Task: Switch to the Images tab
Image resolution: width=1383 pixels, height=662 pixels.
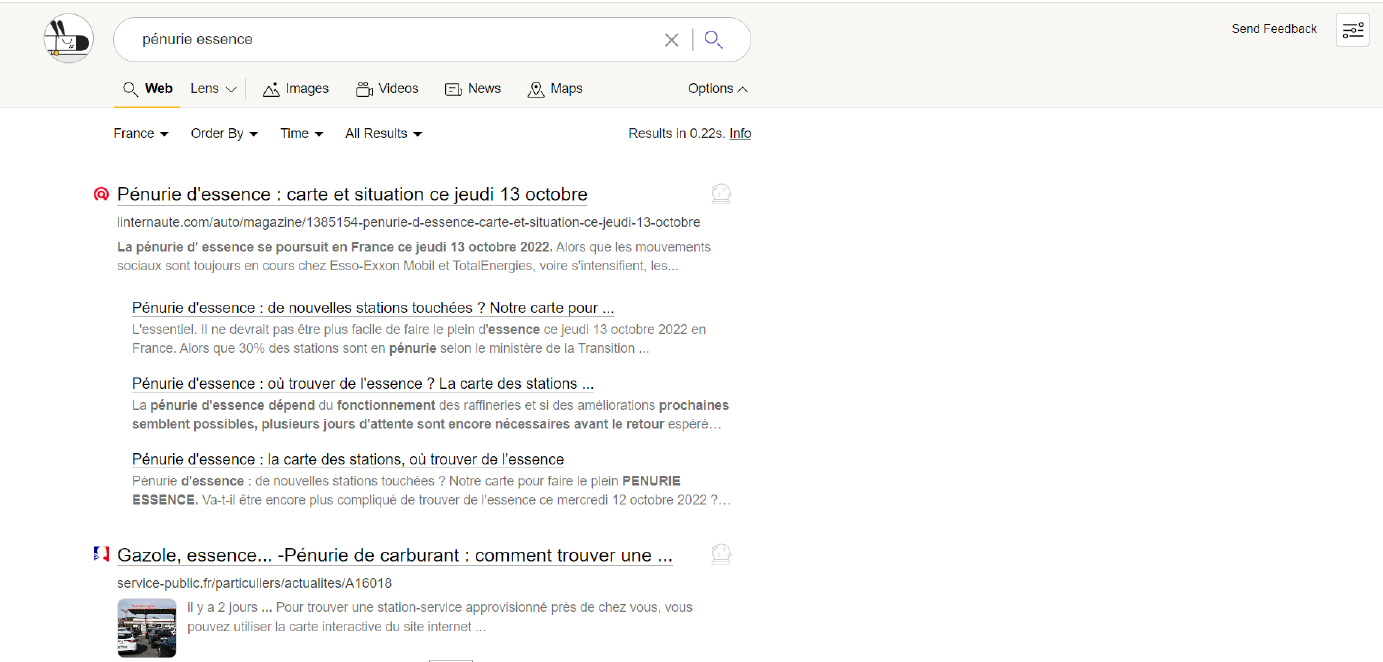Action: 296,89
